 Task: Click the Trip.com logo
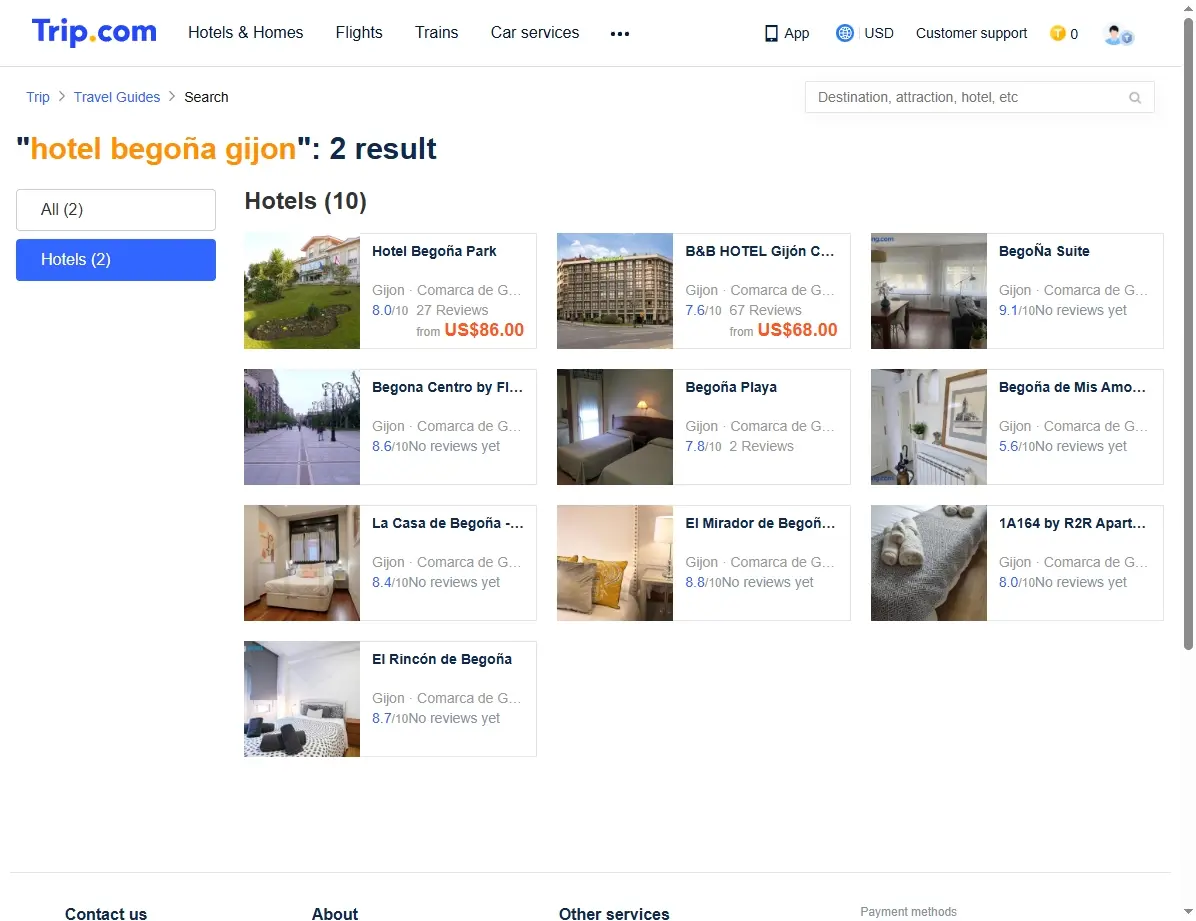click(x=94, y=32)
